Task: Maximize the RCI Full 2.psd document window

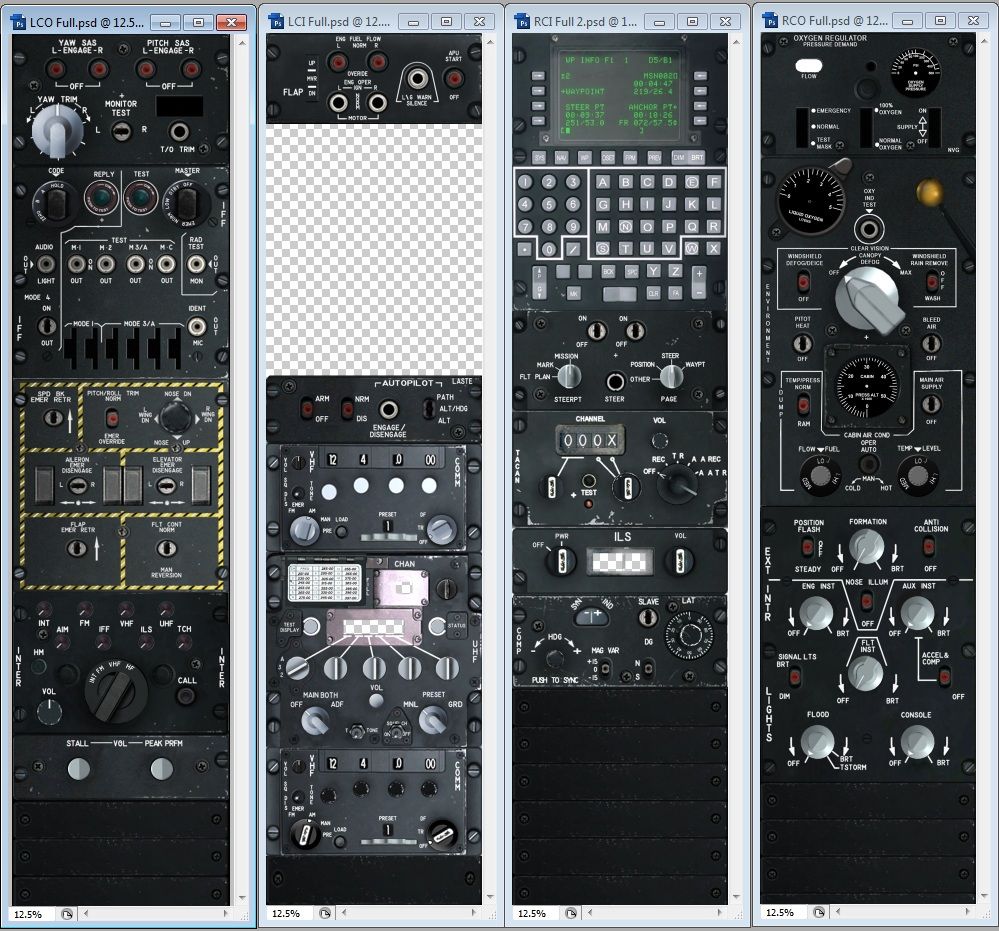Action: click(690, 21)
